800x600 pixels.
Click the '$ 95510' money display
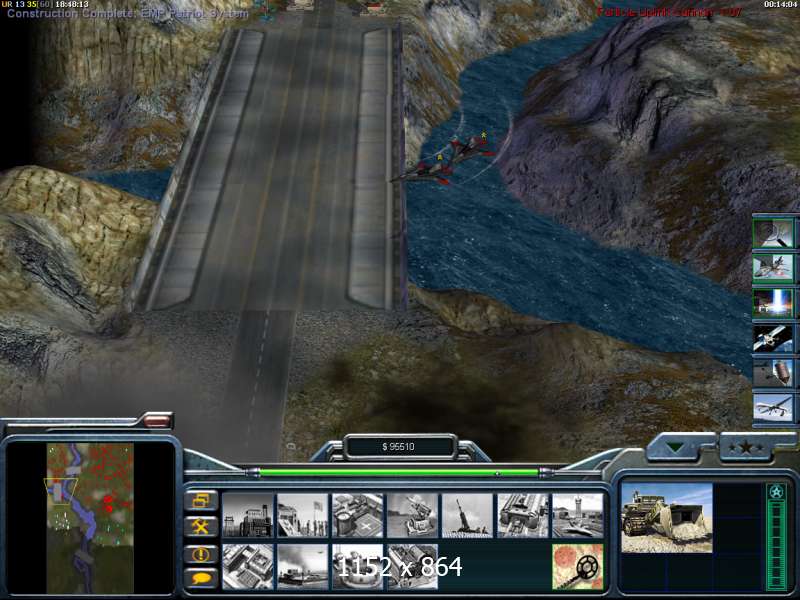[398, 447]
